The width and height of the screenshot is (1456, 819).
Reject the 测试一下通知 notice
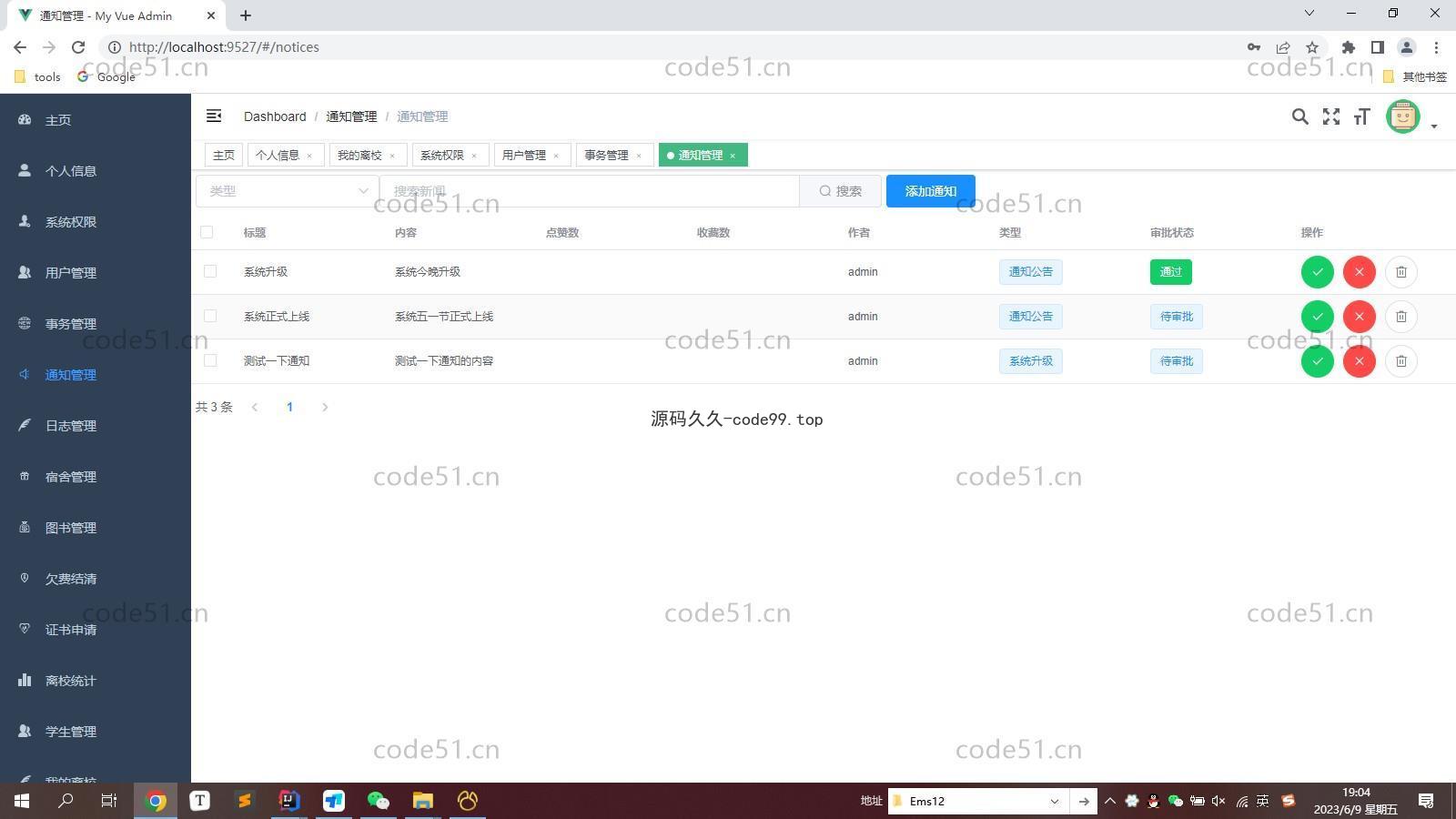coord(1359,361)
